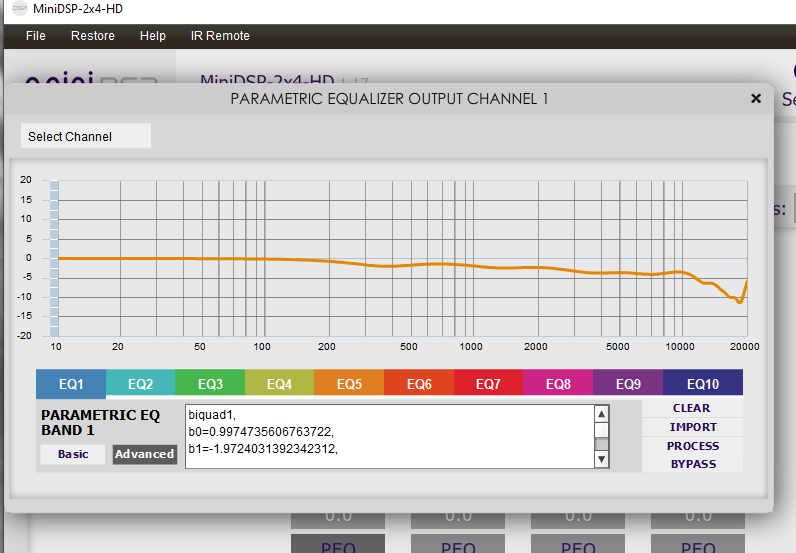Image resolution: width=796 pixels, height=553 pixels.
Task: Select the EQ8 band tab
Action: [x=558, y=383]
